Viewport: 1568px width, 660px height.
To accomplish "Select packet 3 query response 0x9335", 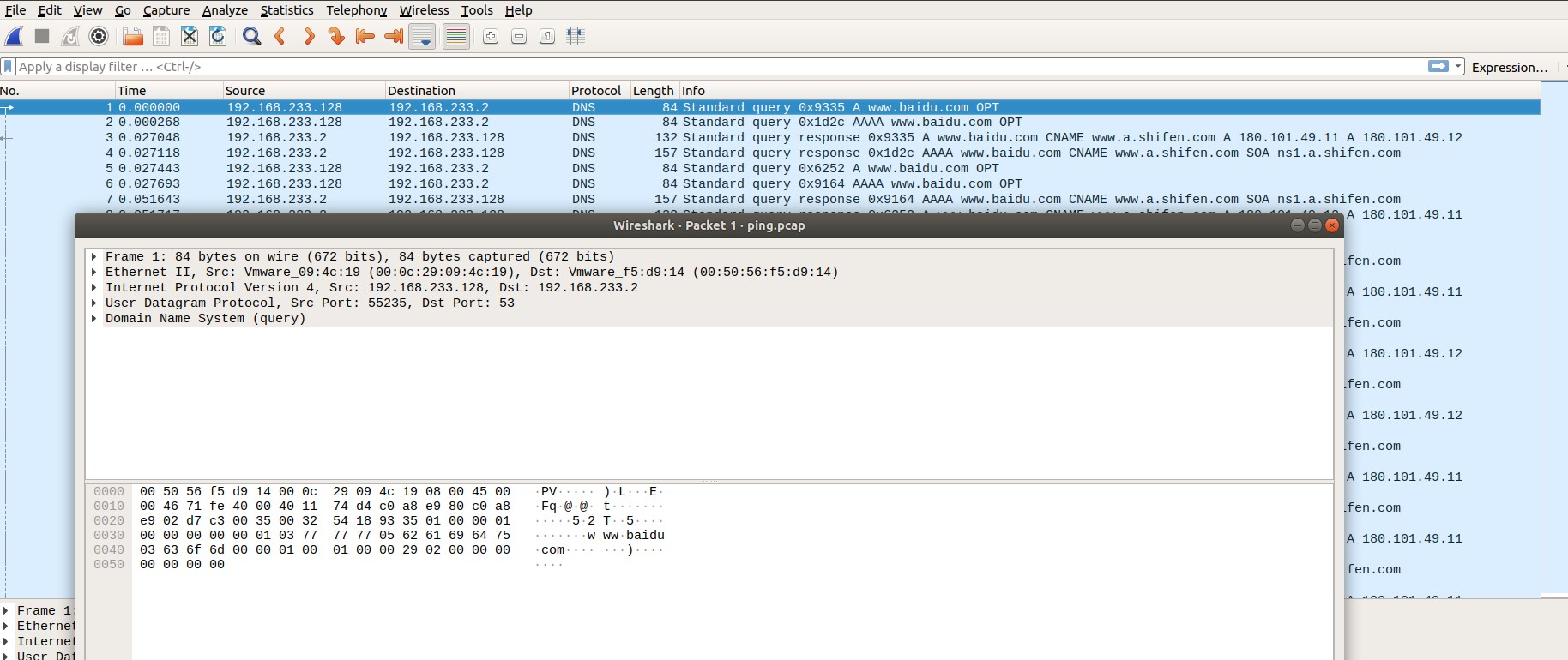I will pos(770,137).
